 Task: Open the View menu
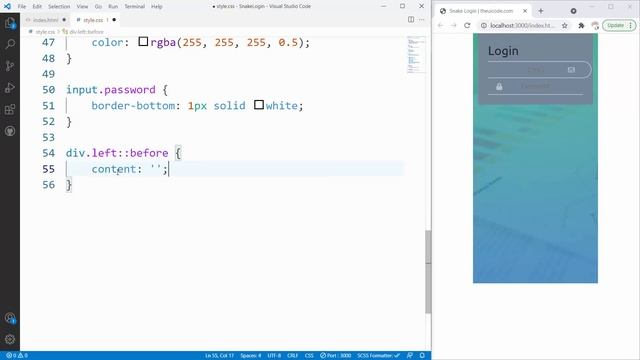pos(82,7)
